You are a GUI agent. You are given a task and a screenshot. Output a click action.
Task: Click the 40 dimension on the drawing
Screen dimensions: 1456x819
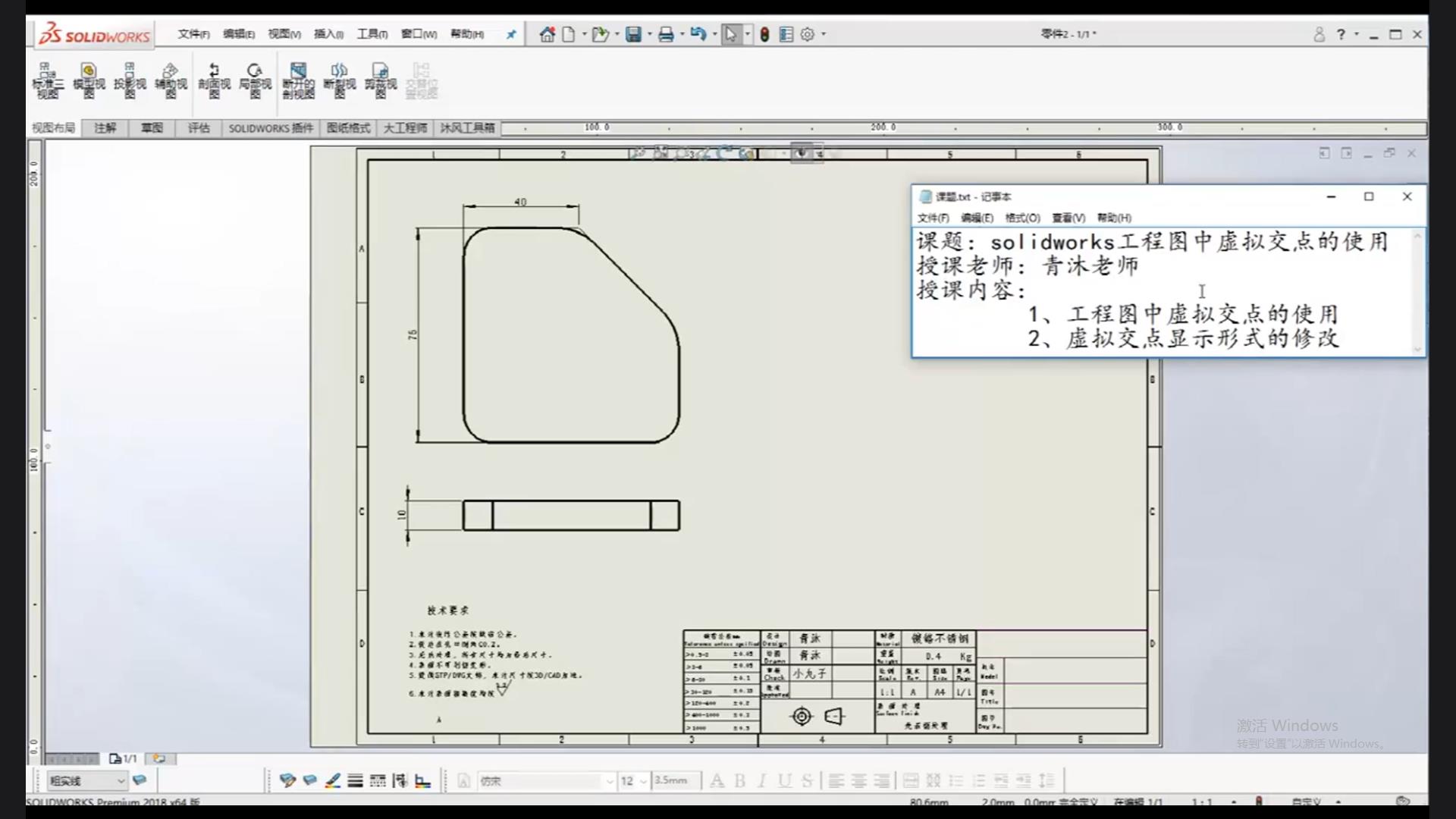(x=520, y=202)
